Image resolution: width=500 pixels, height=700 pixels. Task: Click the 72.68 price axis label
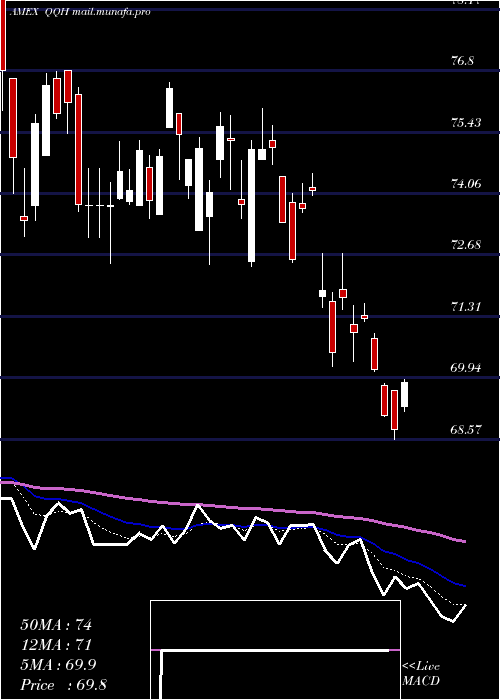tap(466, 245)
